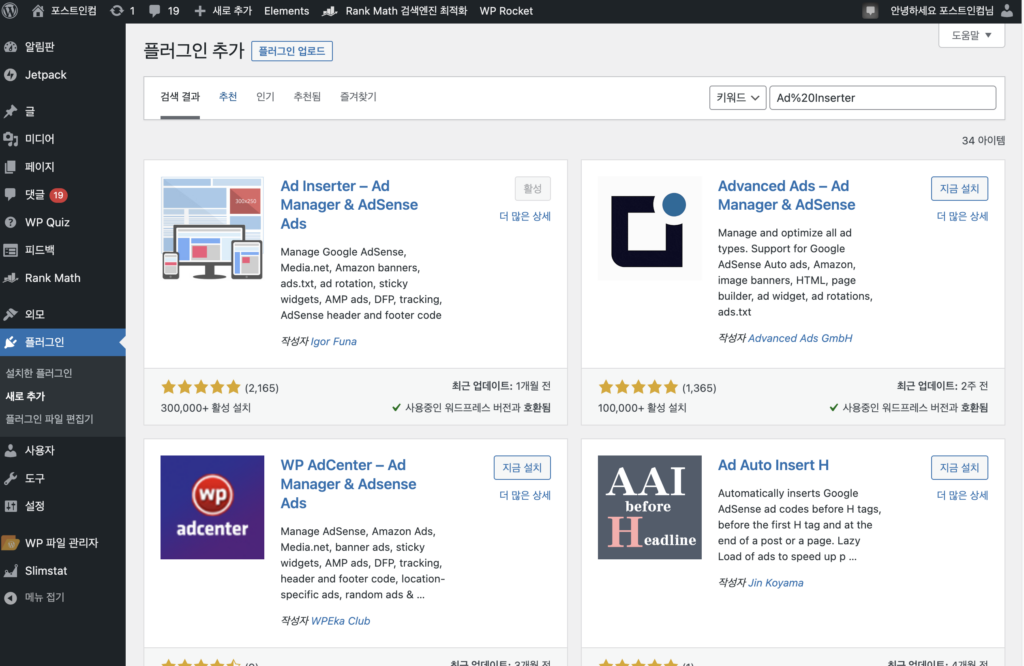Click the 안녕하세요 포스트인컴님 account greeting
This screenshot has width=1024, height=666.
tap(942, 11)
